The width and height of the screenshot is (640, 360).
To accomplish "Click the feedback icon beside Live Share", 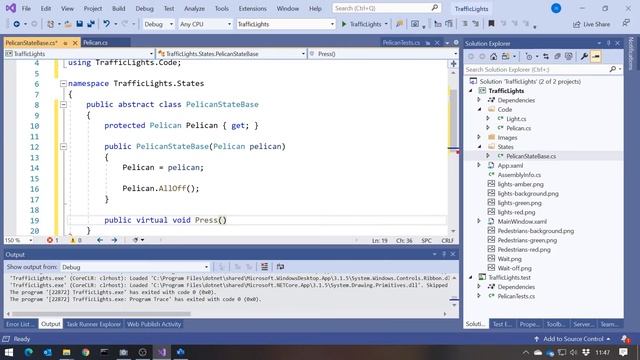I will [x=627, y=24].
